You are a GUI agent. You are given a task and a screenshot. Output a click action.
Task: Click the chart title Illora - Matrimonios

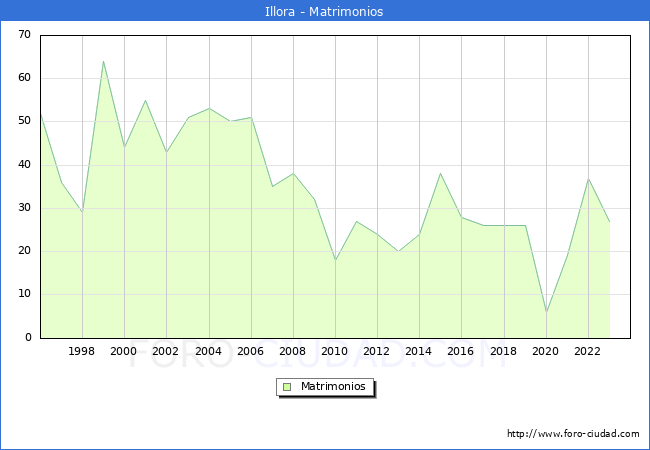(x=324, y=11)
